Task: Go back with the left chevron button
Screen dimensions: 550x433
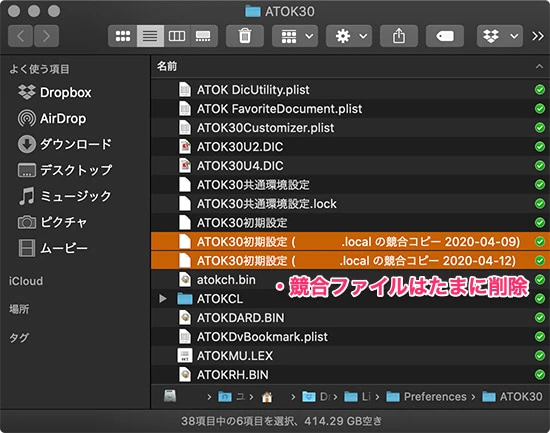Action: (x=20, y=36)
